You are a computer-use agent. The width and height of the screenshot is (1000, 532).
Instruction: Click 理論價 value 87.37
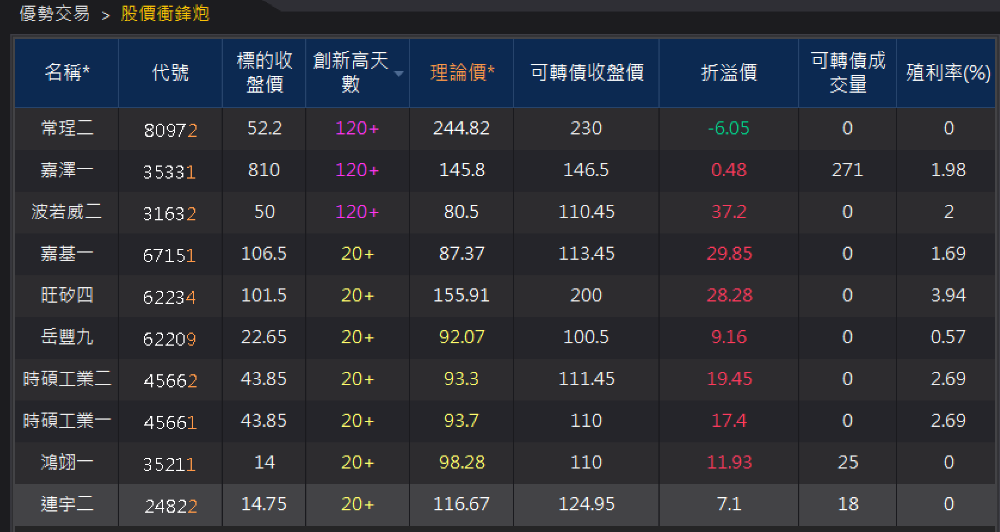[x=462, y=253]
